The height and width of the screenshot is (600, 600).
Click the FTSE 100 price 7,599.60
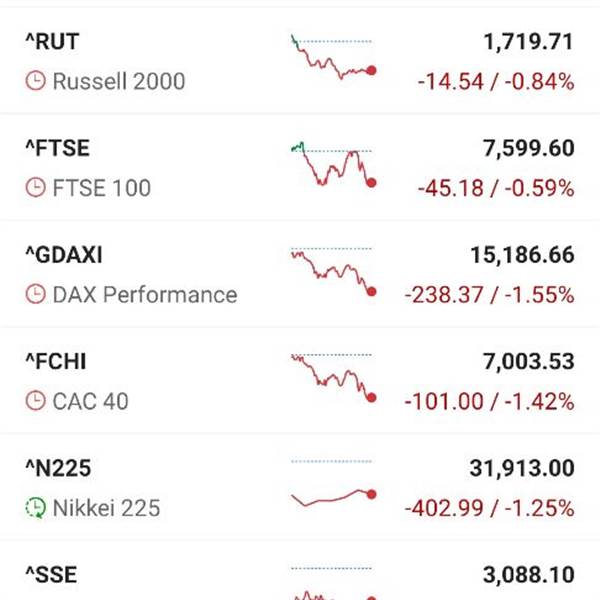[x=528, y=148]
